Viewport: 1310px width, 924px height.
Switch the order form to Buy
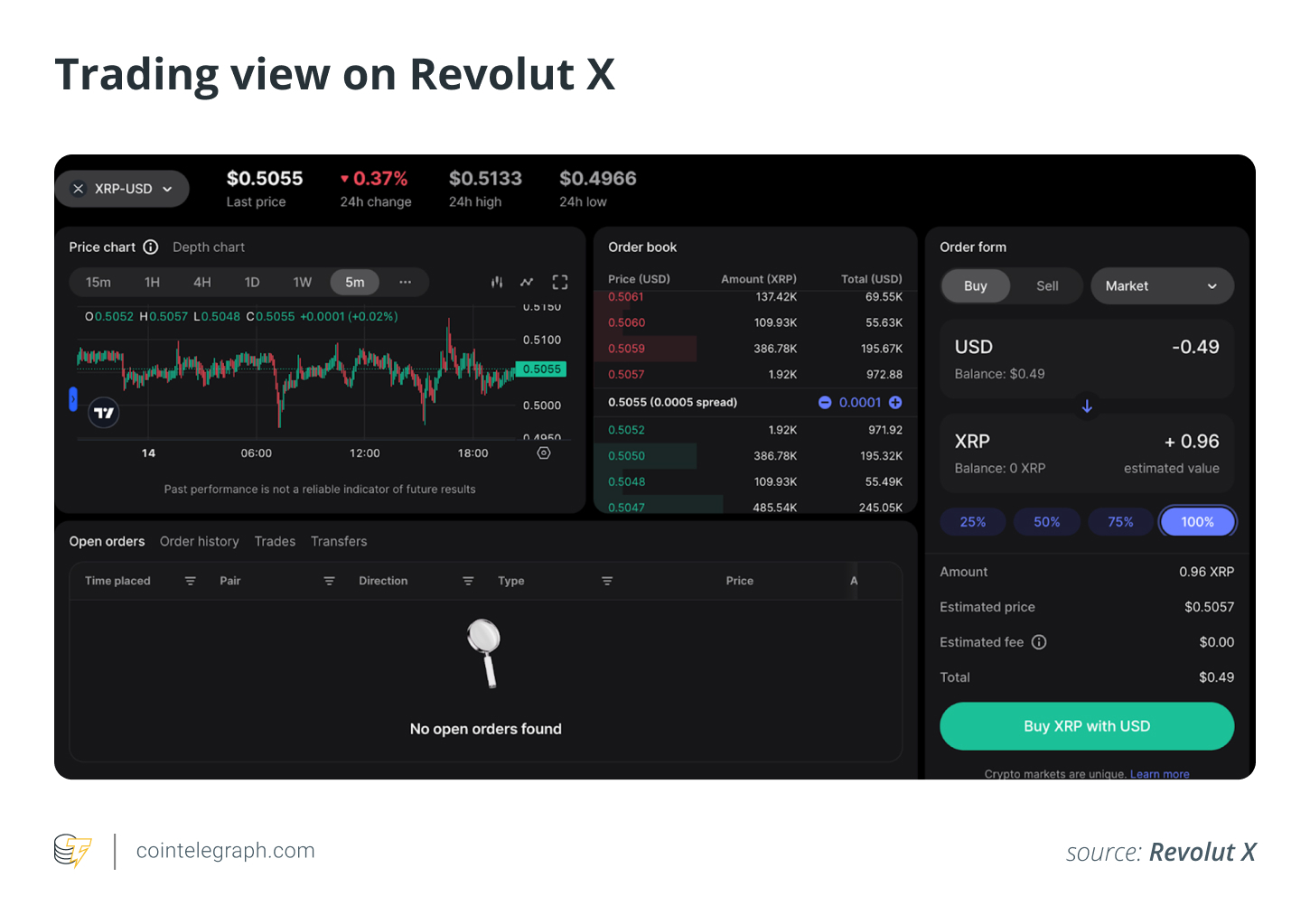[x=976, y=285]
